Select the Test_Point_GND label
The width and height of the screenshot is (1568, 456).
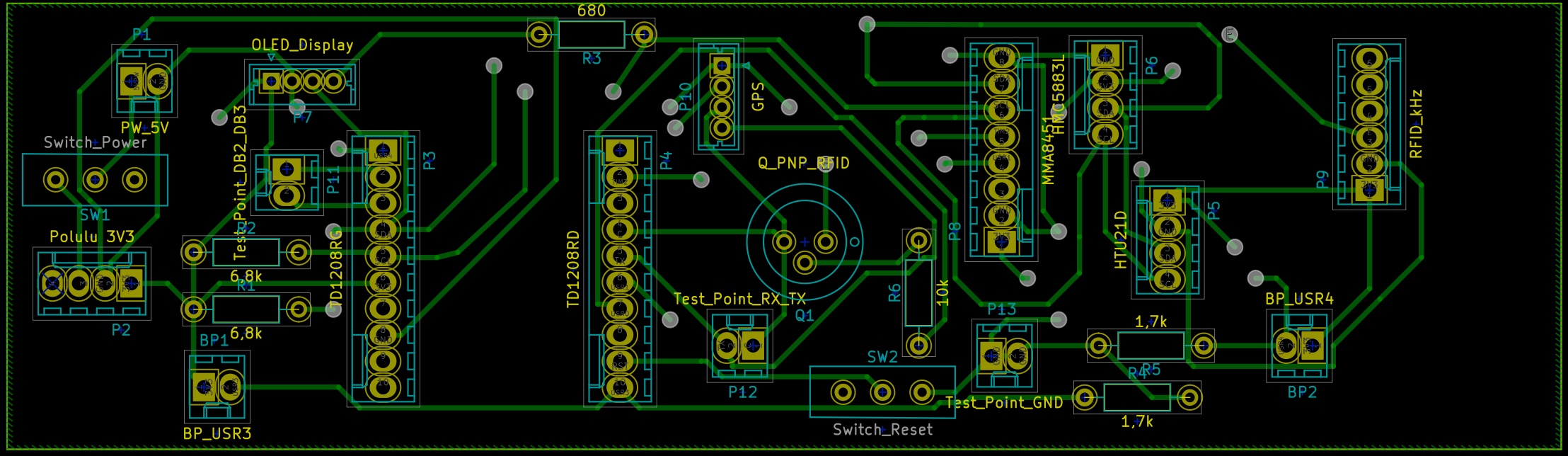1004,403
